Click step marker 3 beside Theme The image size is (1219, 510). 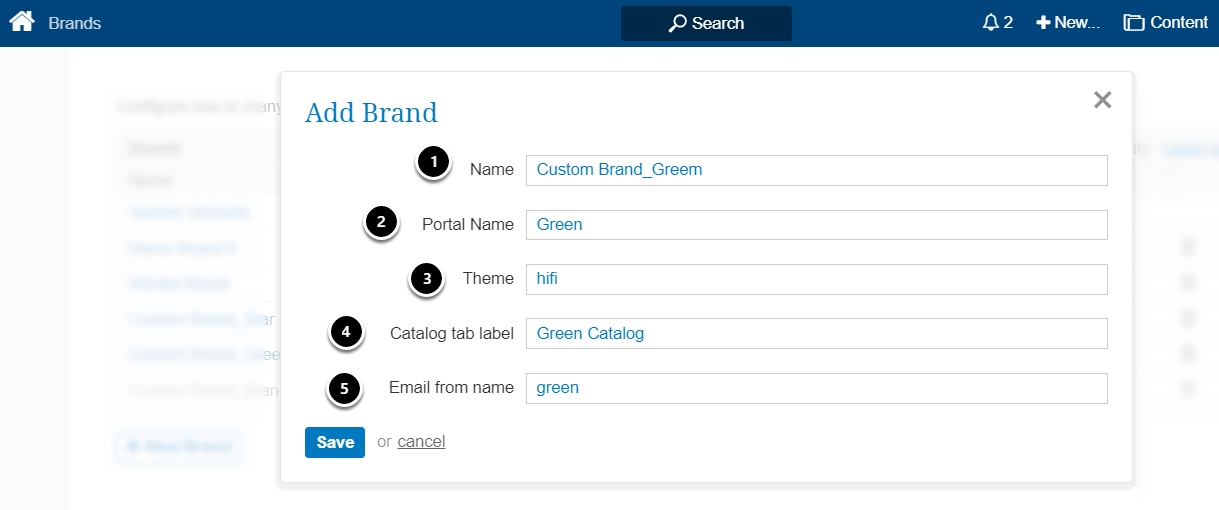[427, 279]
